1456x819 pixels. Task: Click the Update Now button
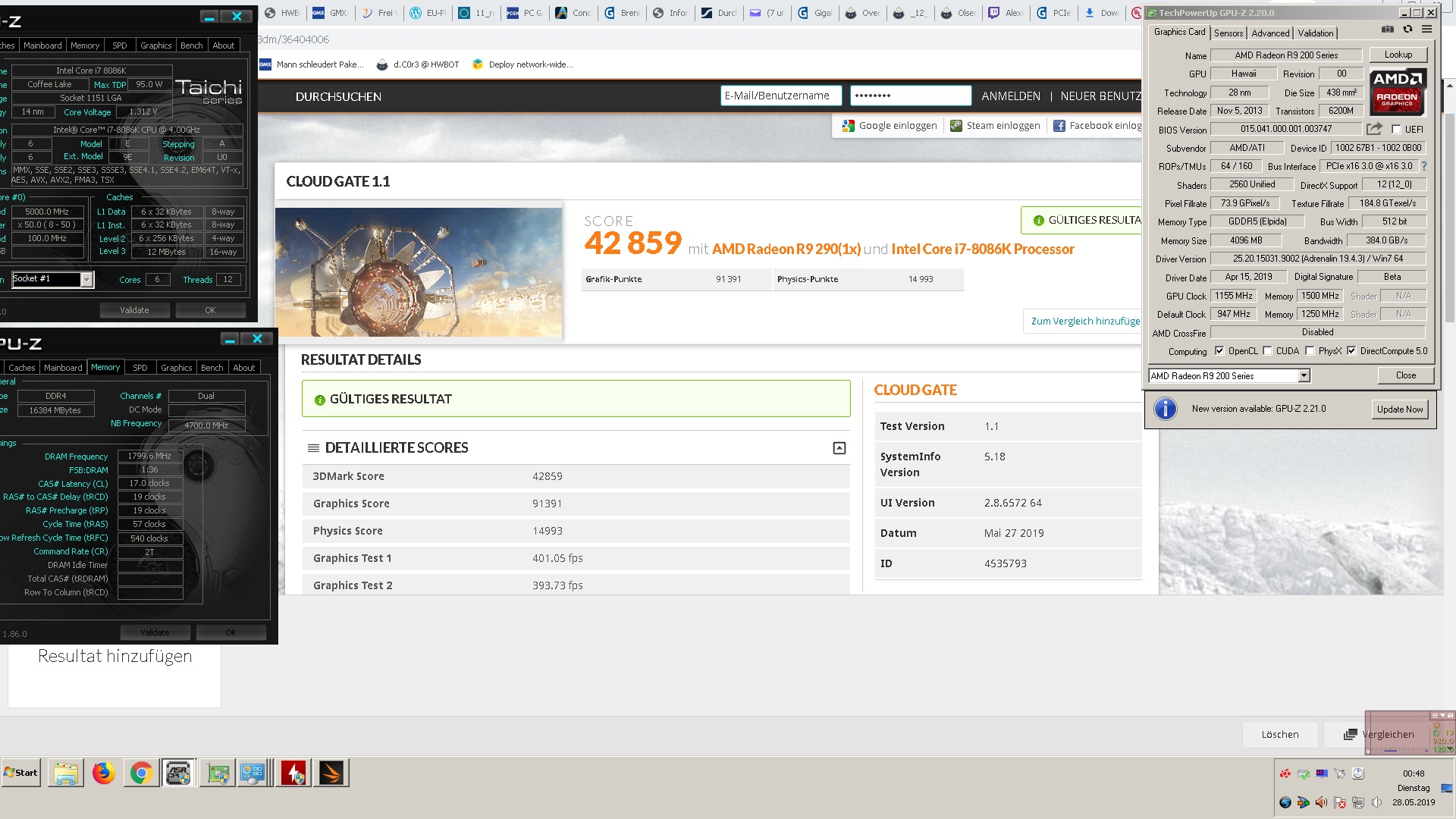1399,409
